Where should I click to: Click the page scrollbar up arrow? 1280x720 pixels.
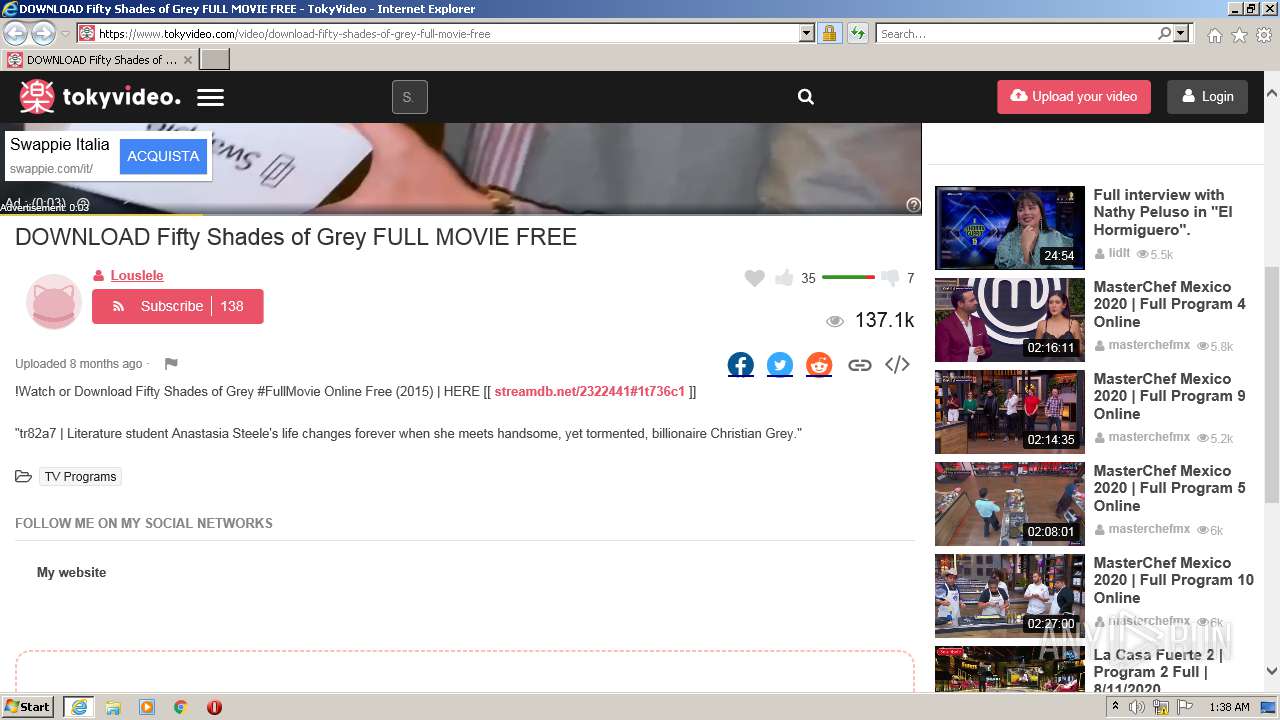tap(1271, 91)
